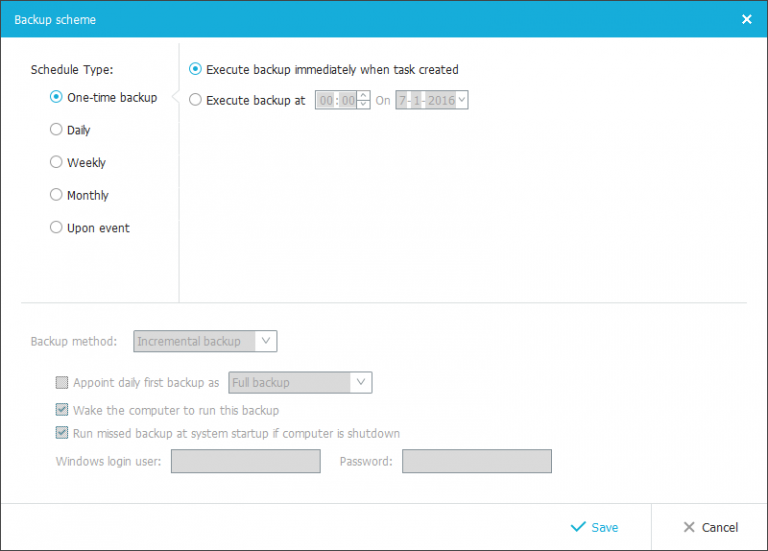Save the backup scheme
This screenshot has width=768, height=551.
595,527
